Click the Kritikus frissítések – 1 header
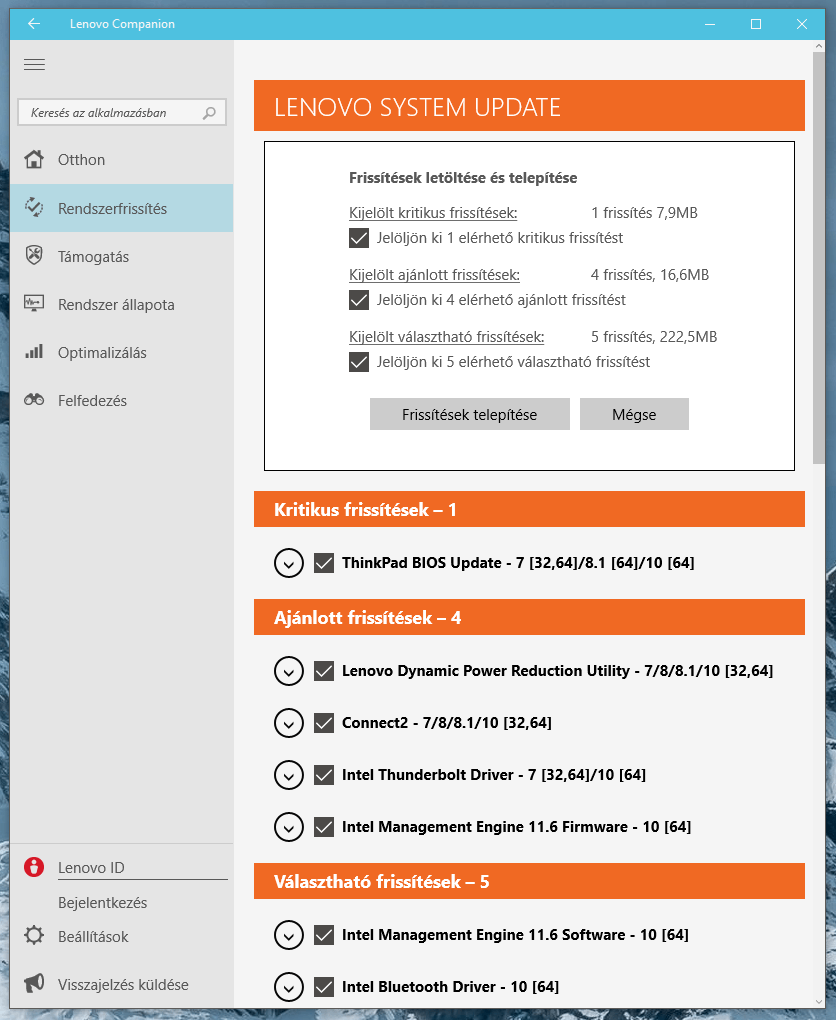The height and width of the screenshot is (1020, 836). click(529, 509)
